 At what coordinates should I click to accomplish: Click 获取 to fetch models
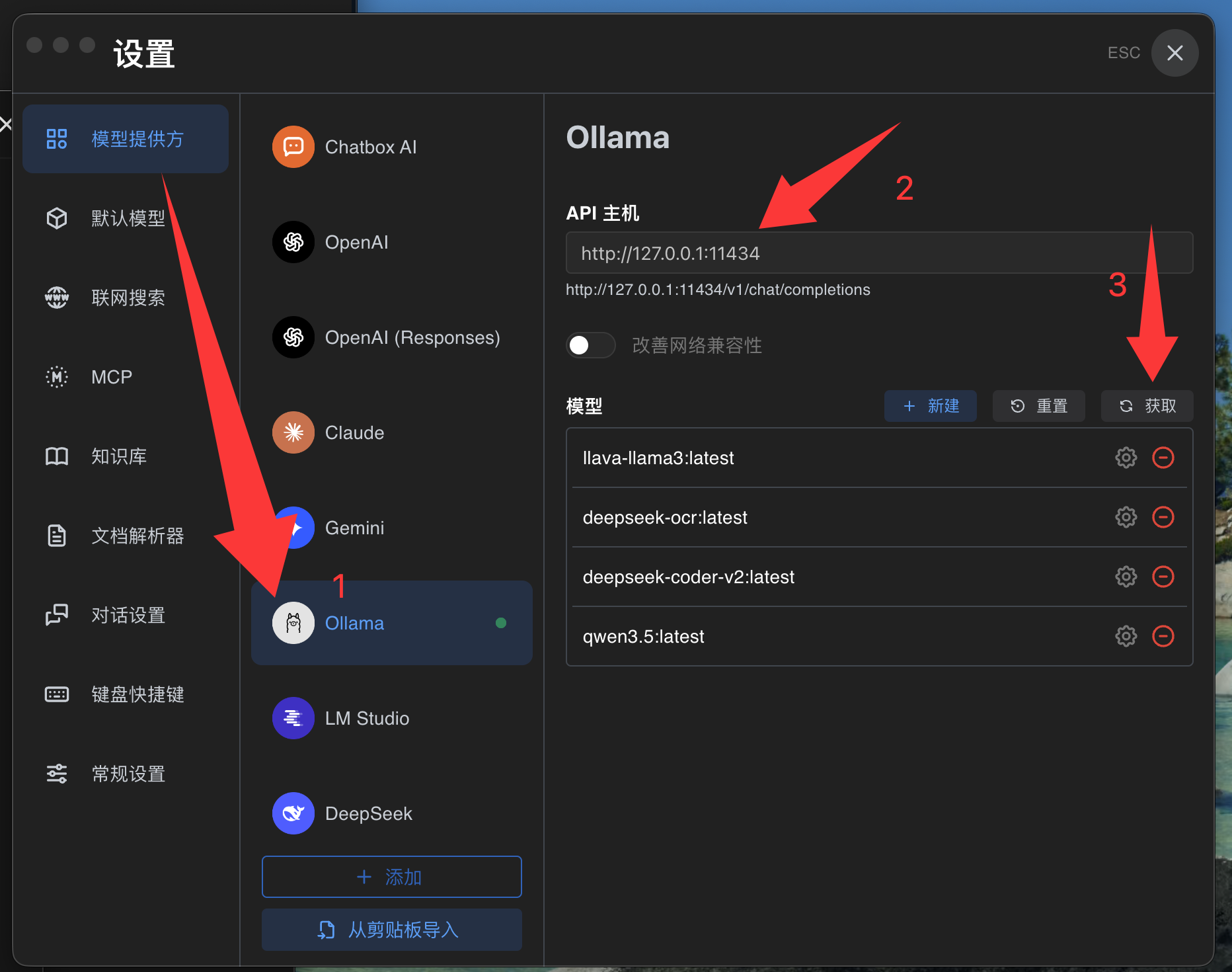(x=1147, y=406)
